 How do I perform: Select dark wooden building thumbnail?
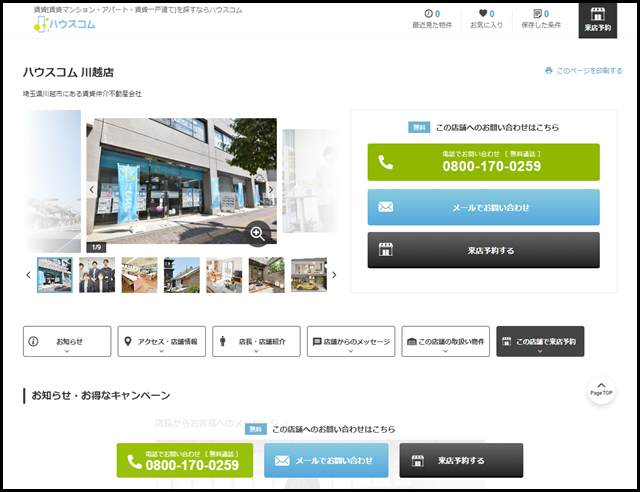(267, 275)
